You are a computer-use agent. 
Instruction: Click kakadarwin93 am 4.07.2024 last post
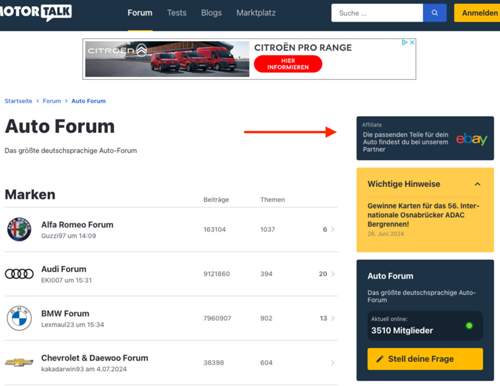(84, 369)
